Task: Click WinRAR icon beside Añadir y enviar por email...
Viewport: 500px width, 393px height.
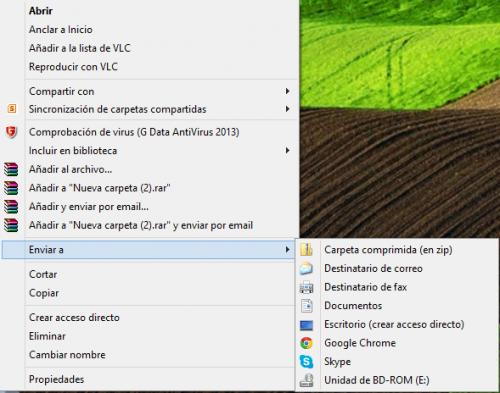Action: click(x=11, y=207)
